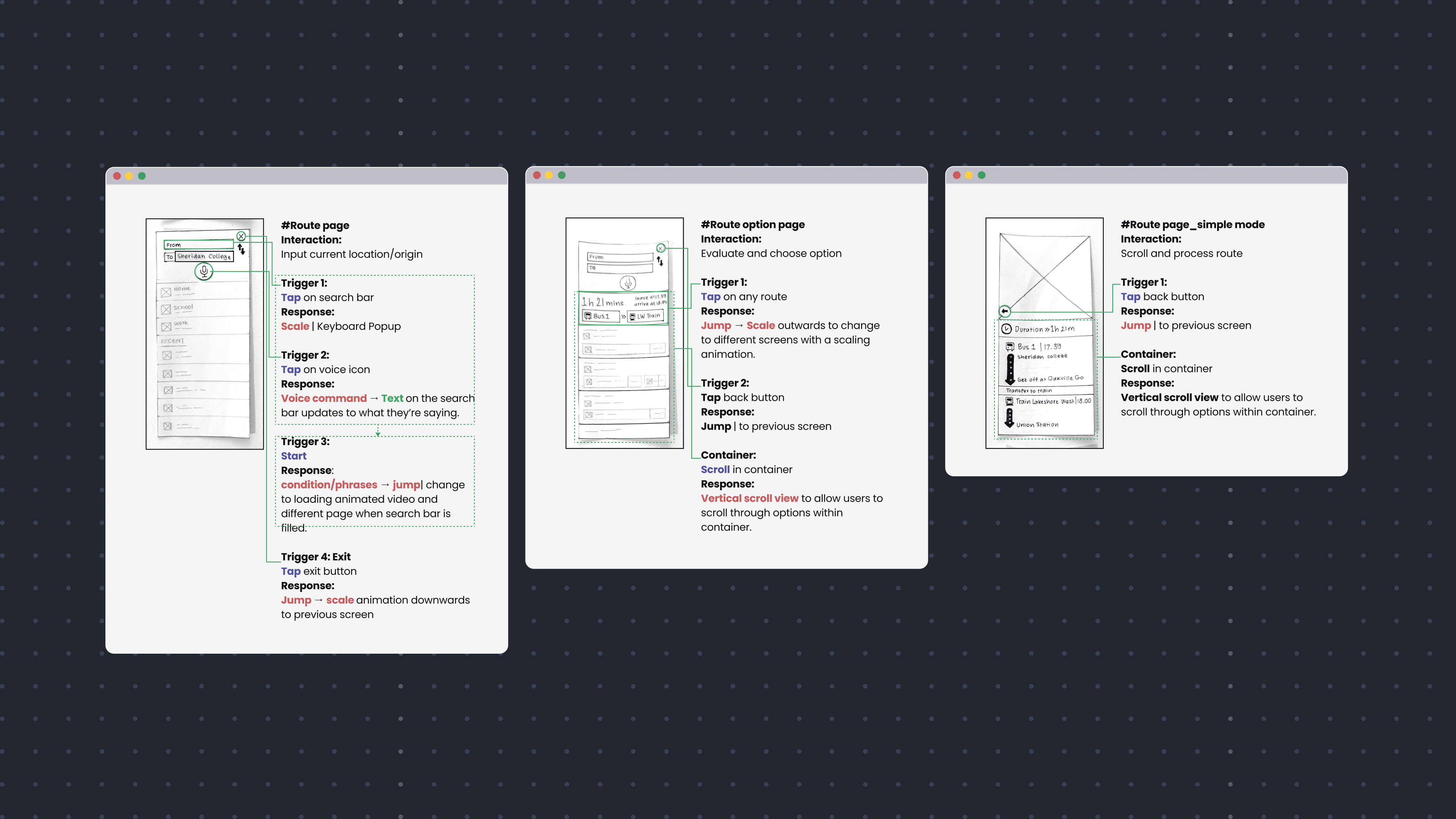Click the back arrow in simple mode wireframe
1456x819 pixels.
pos(1004,311)
